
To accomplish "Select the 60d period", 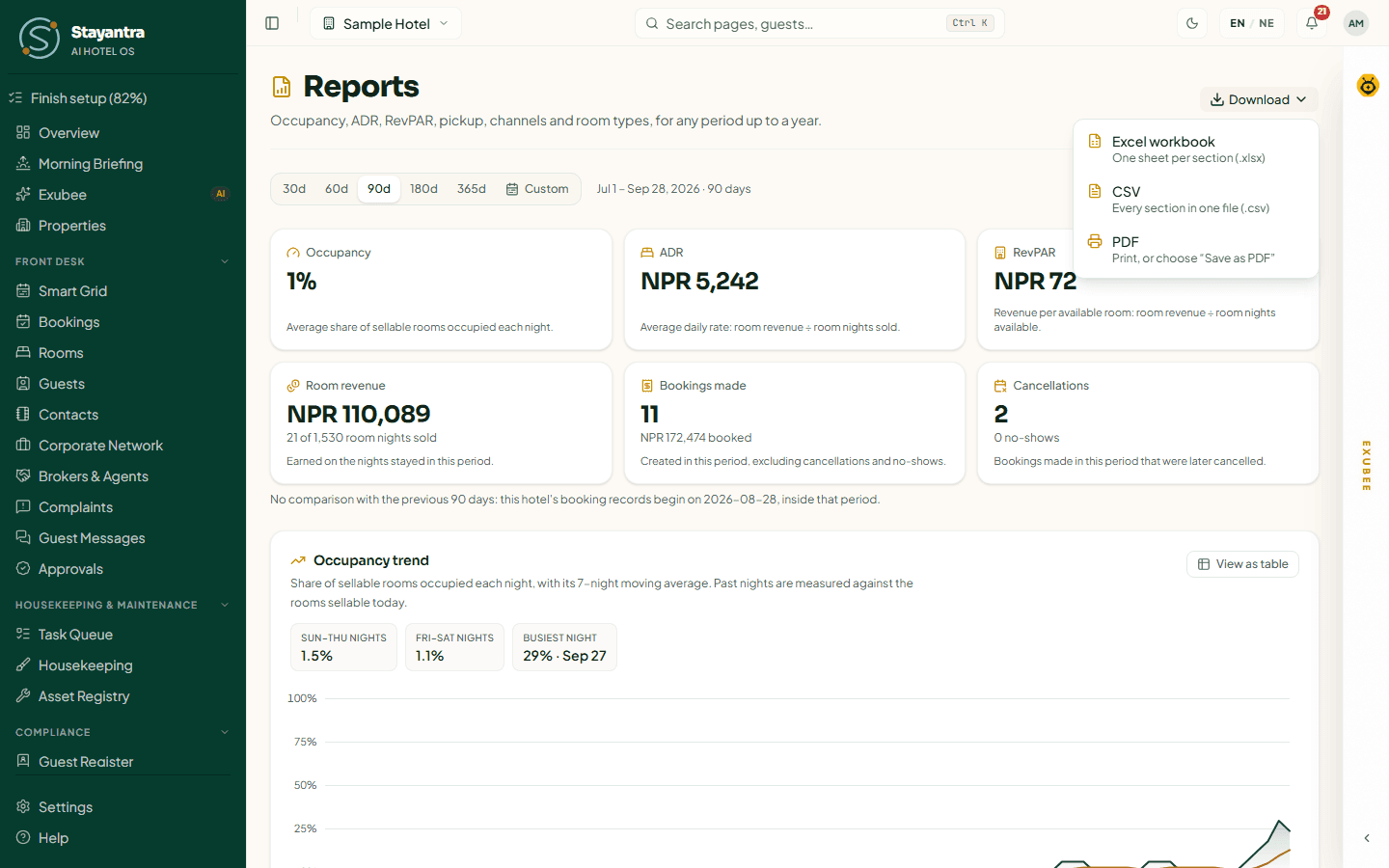I will pyautogui.click(x=337, y=189).
